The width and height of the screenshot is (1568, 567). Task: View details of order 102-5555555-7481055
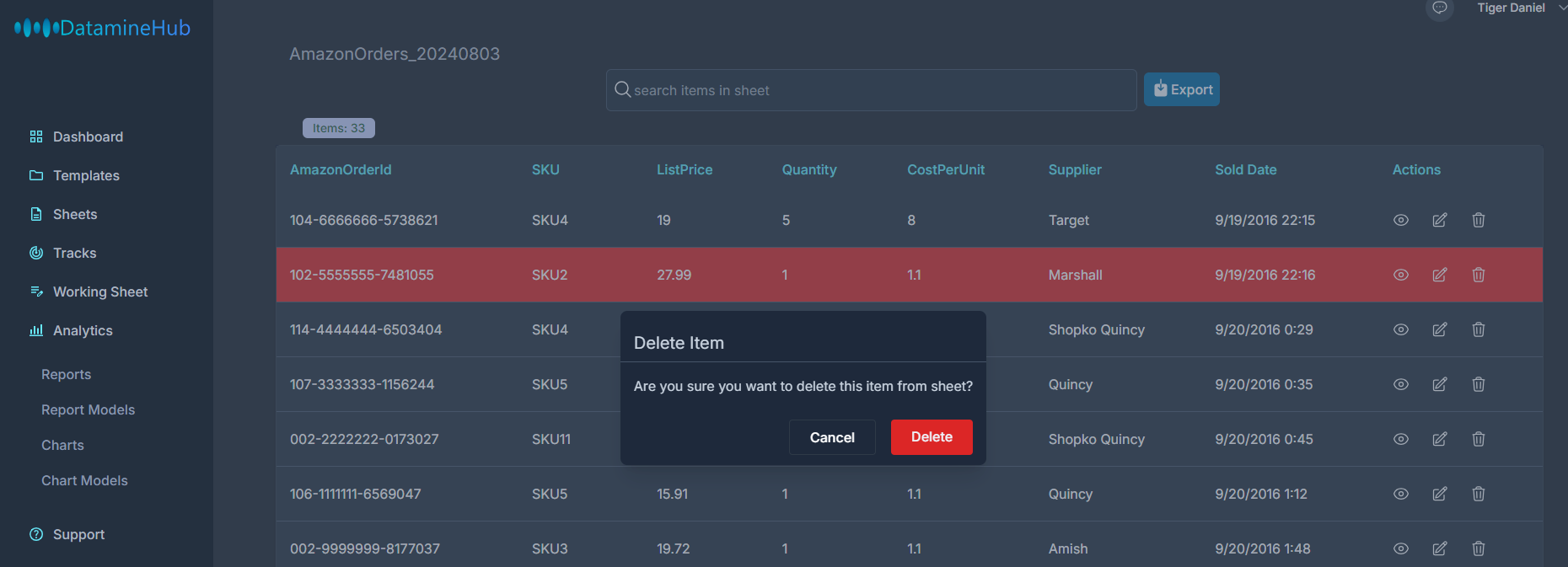[1401, 275]
